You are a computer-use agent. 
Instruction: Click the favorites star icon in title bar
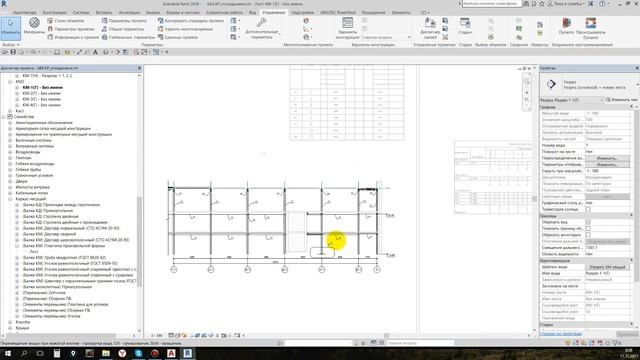[542, 4]
